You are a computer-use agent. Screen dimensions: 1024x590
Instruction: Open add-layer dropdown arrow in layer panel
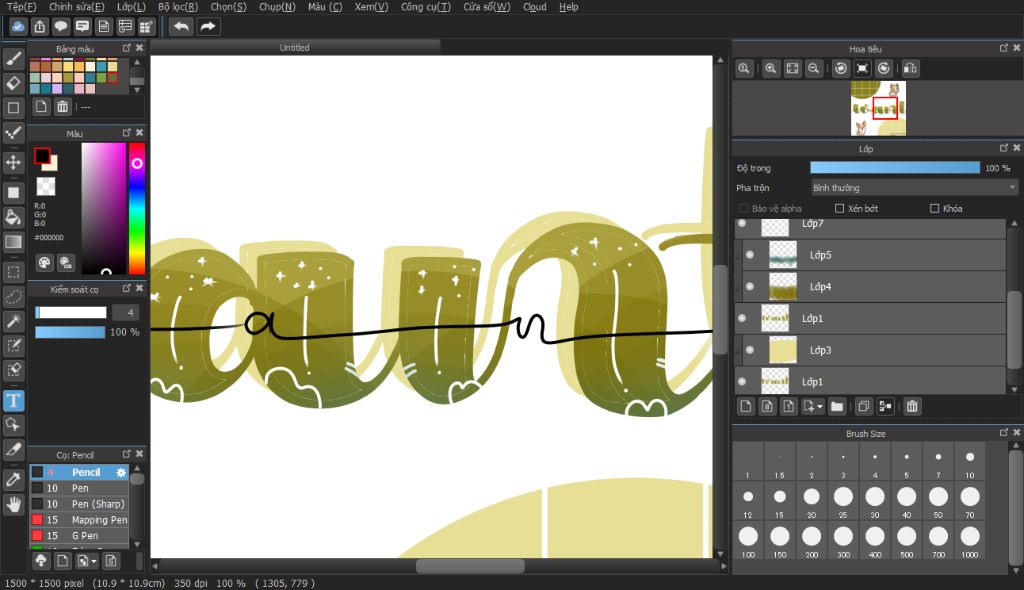pyautogui.click(x=820, y=406)
